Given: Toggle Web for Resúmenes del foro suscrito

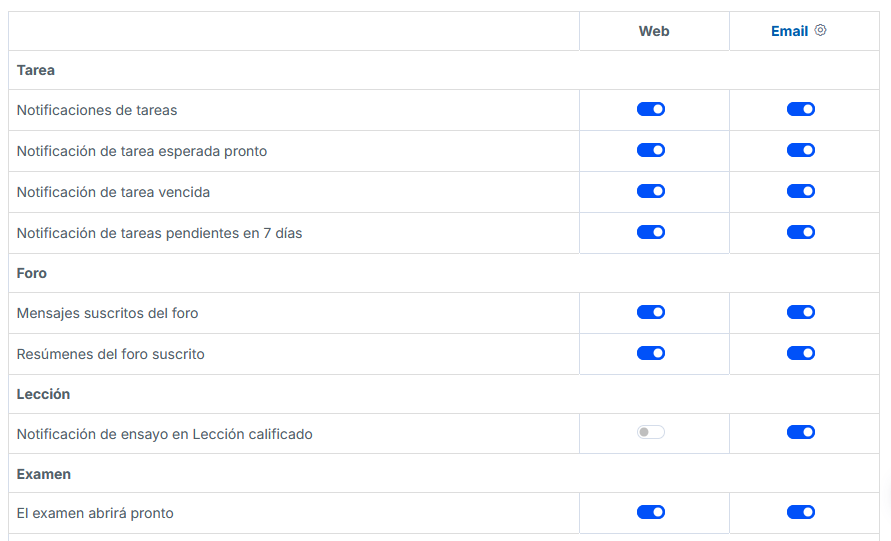Looking at the screenshot, I should coord(651,353).
